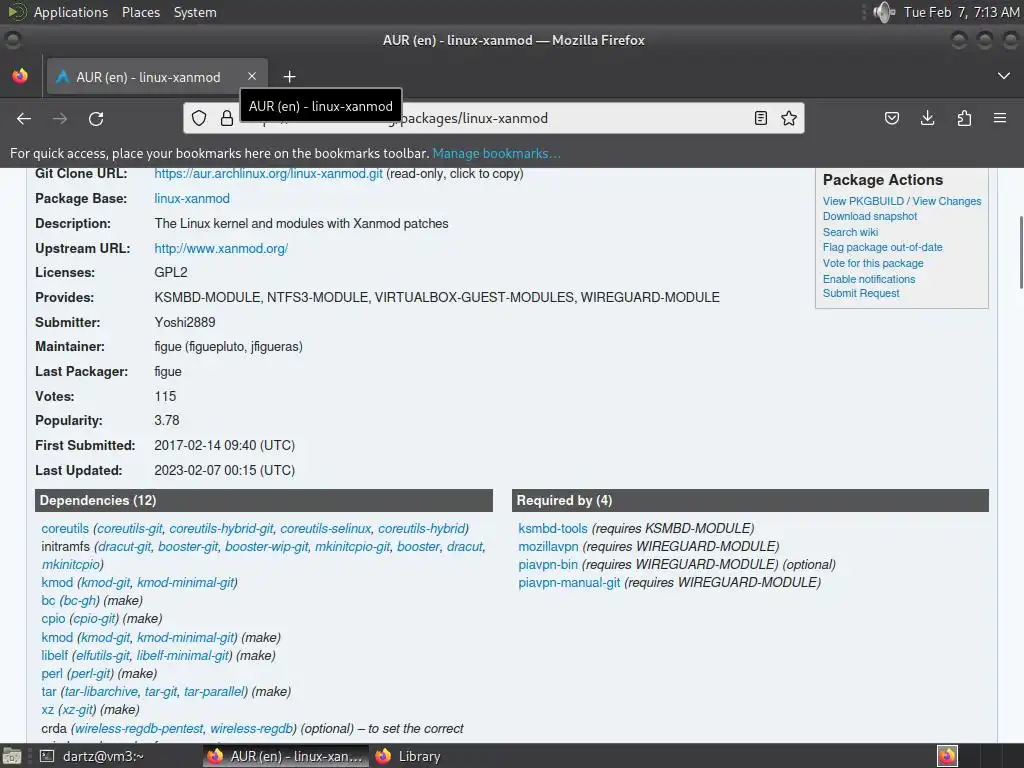Open a new tab with plus button

289,77
